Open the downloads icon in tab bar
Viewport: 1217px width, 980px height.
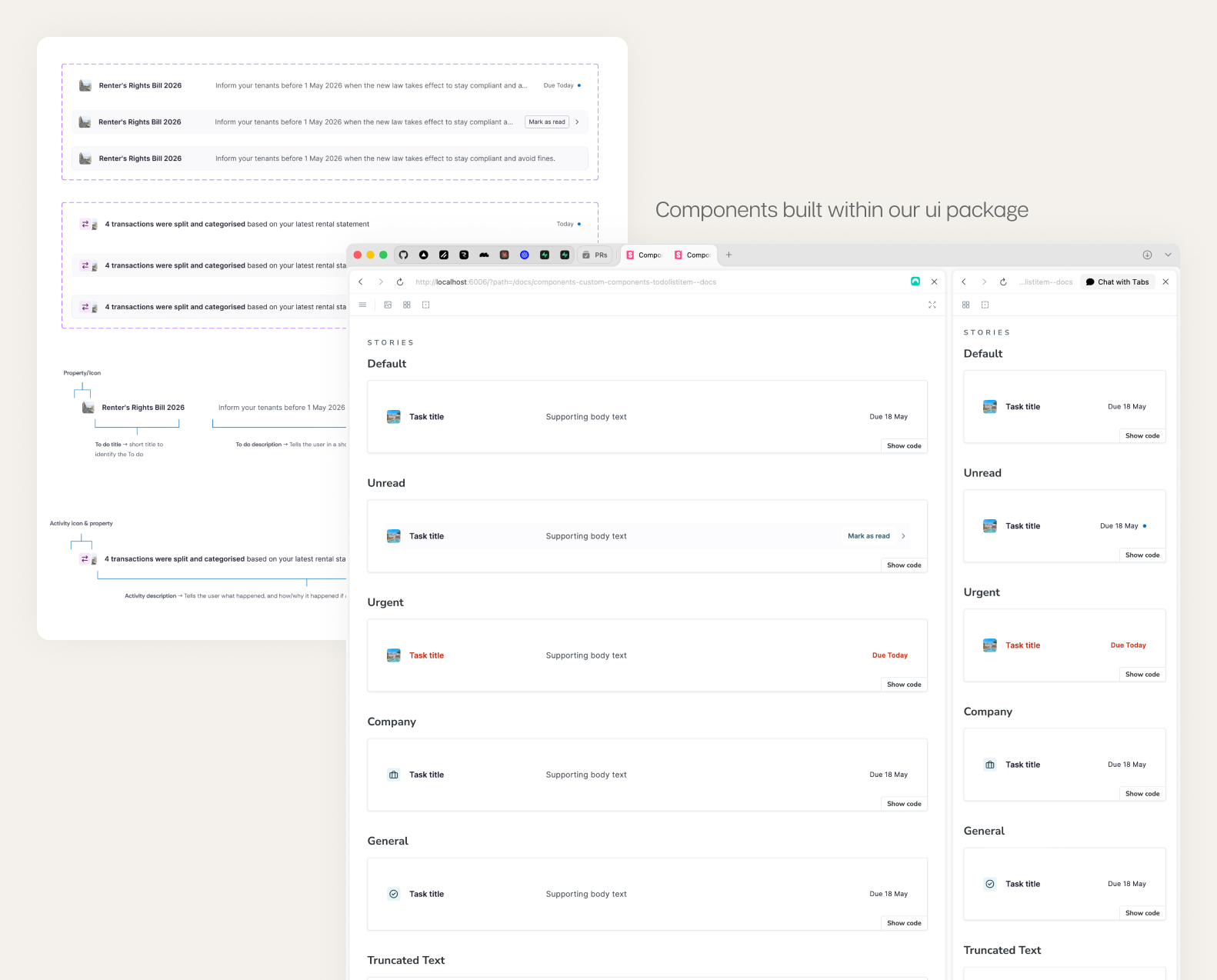(1147, 255)
